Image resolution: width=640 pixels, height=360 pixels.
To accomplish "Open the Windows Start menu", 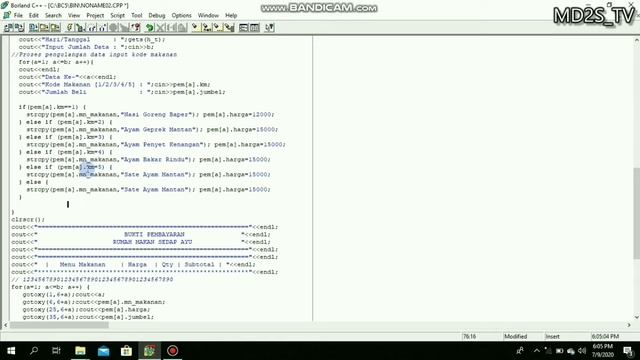I will click(11, 351).
